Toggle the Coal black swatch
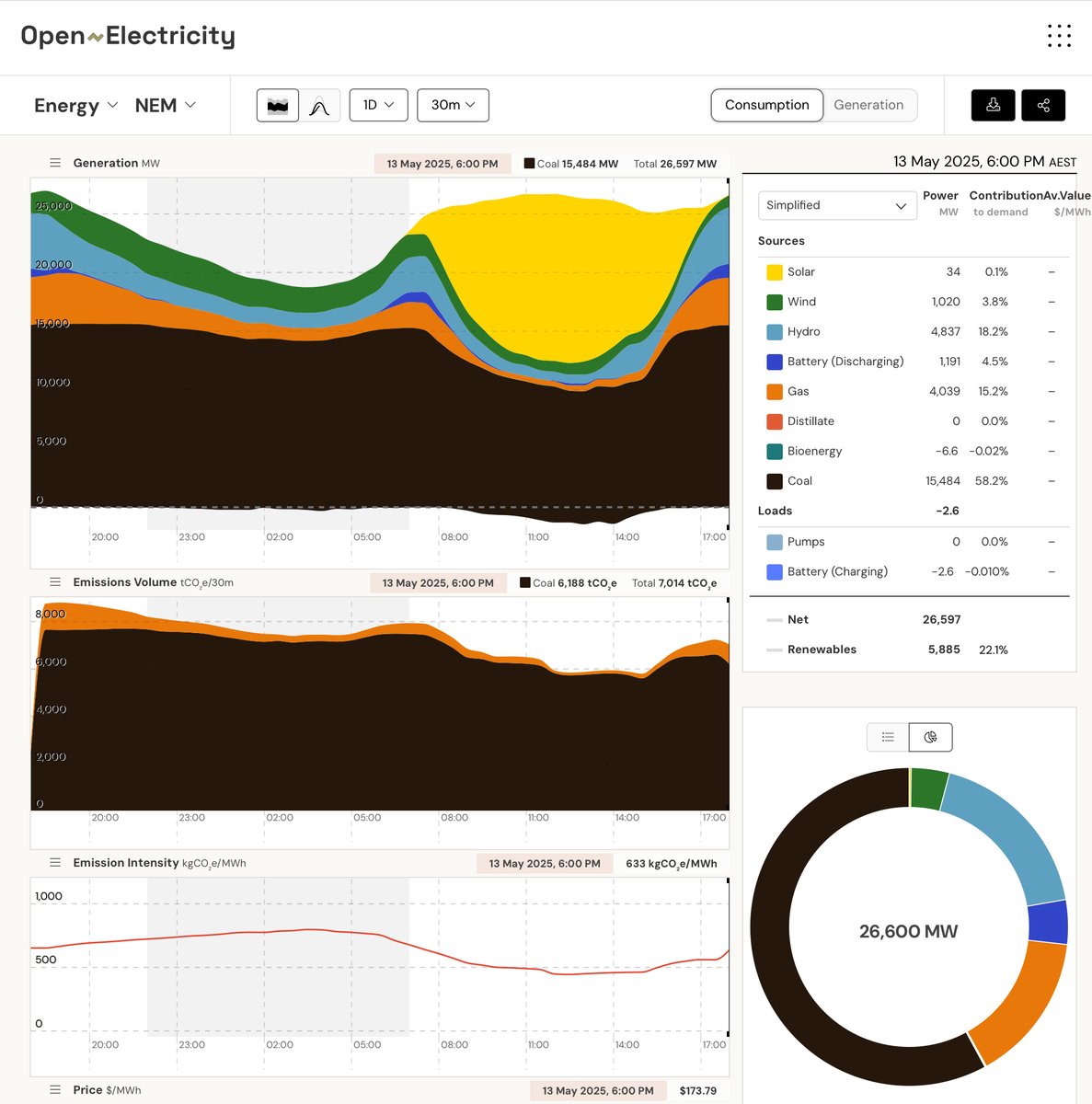The height and width of the screenshot is (1104, 1092). pos(775,481)
